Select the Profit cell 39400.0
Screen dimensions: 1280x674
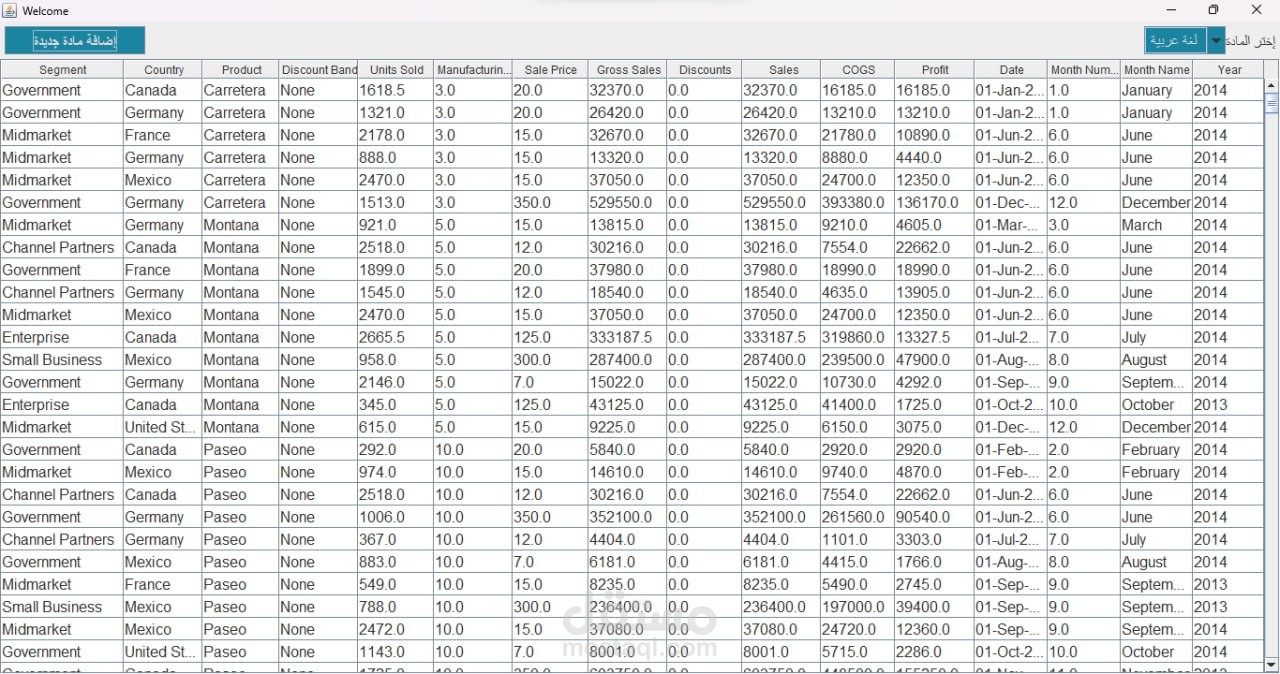(x=934, y=607)
